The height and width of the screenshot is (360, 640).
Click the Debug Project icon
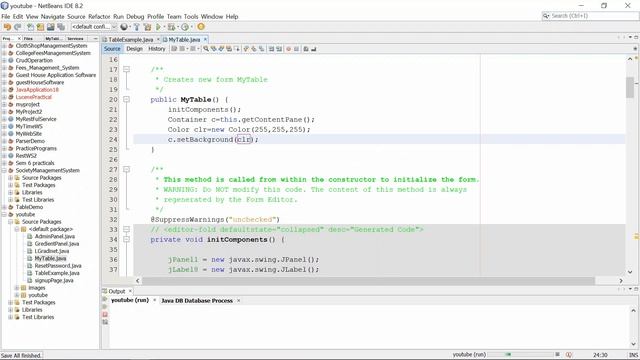tap(171, 27)
